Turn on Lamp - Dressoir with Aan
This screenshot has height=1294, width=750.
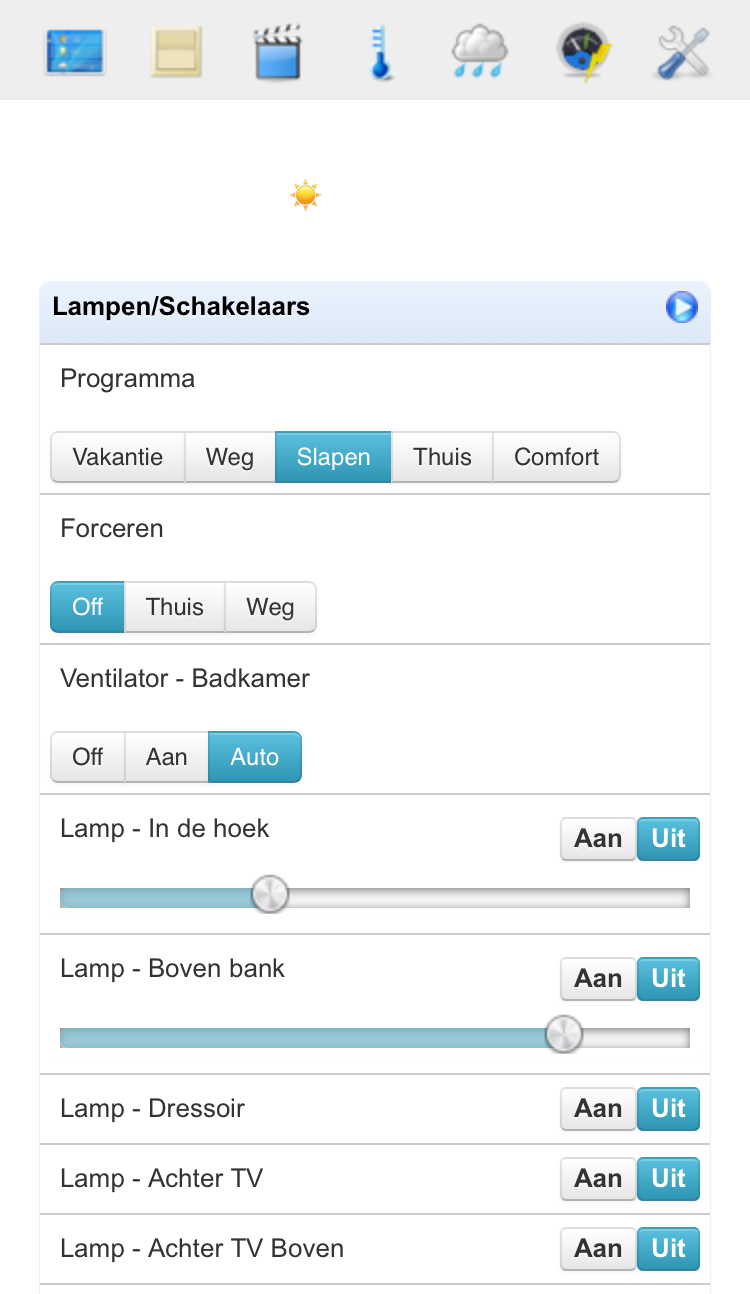coord(598,1108)
